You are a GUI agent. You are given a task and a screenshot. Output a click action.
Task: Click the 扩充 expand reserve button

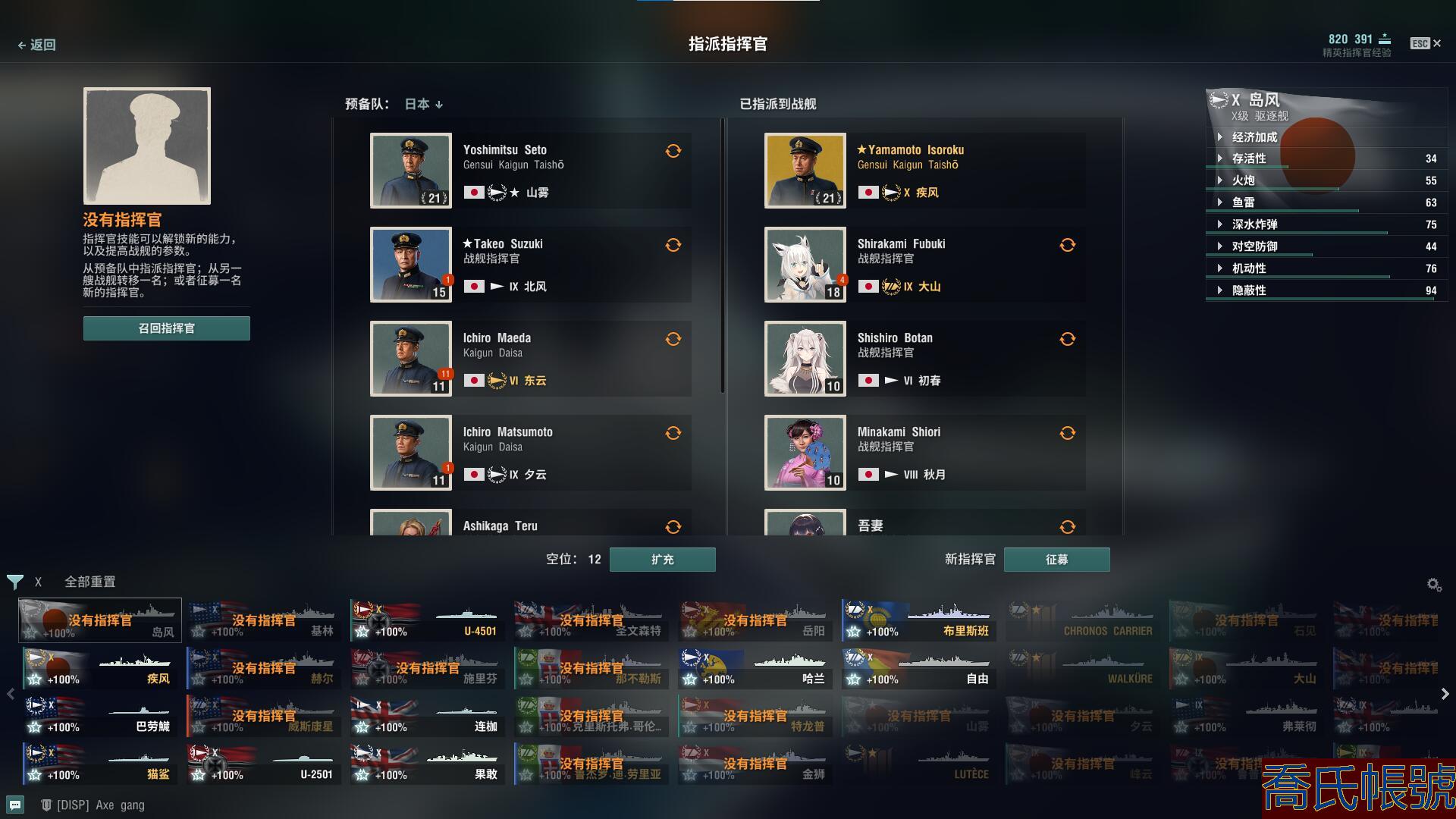(x=662, y=560)
